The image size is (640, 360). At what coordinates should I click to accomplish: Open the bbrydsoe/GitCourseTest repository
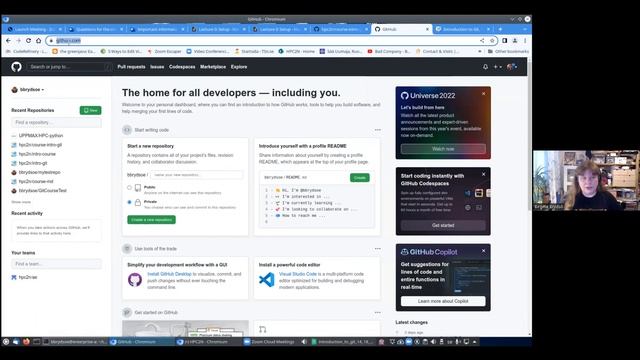pos(42,191)
